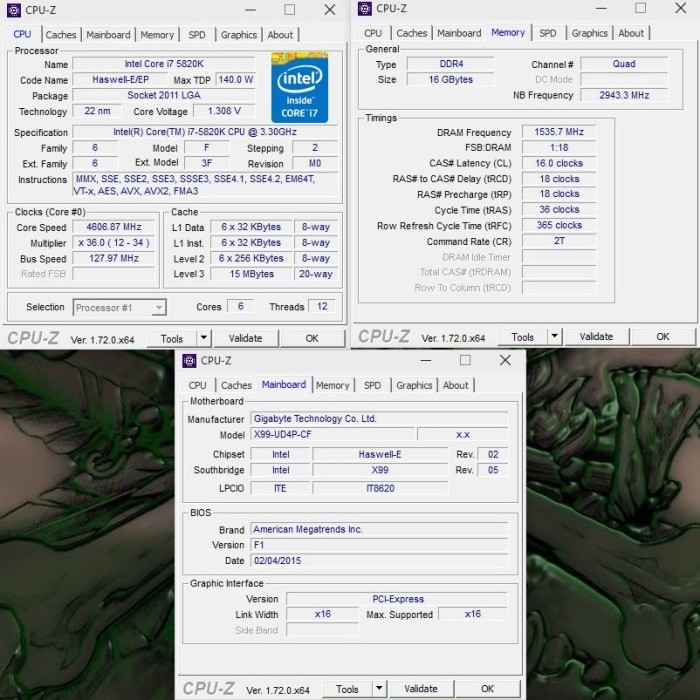
Task: Select CPU tab in the Memory window
Action: click(x=373, y=33)
